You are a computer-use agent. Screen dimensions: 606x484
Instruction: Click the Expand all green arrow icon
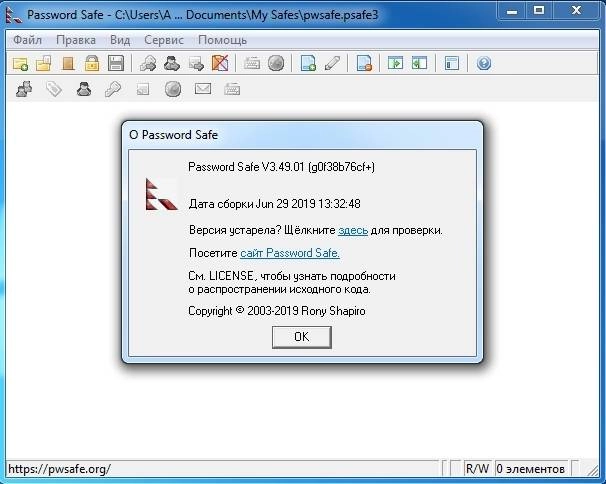coord(395,63)
